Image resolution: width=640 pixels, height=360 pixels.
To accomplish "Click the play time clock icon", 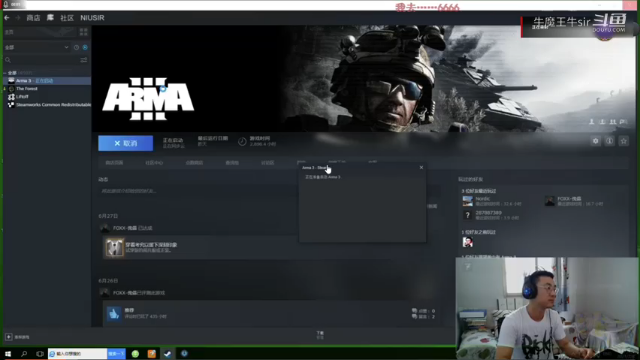I will [242, 142].
